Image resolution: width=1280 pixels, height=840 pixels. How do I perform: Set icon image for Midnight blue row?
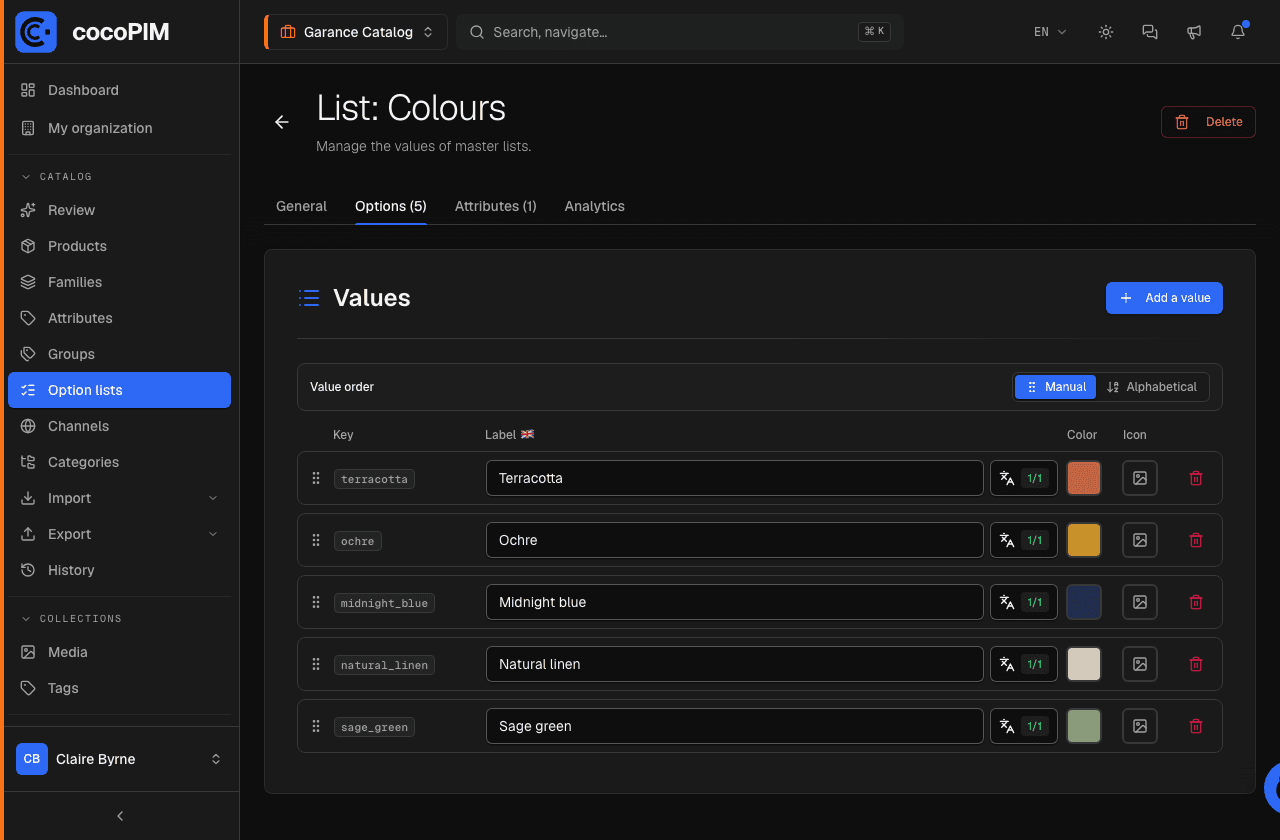[x=1140, y=602]
